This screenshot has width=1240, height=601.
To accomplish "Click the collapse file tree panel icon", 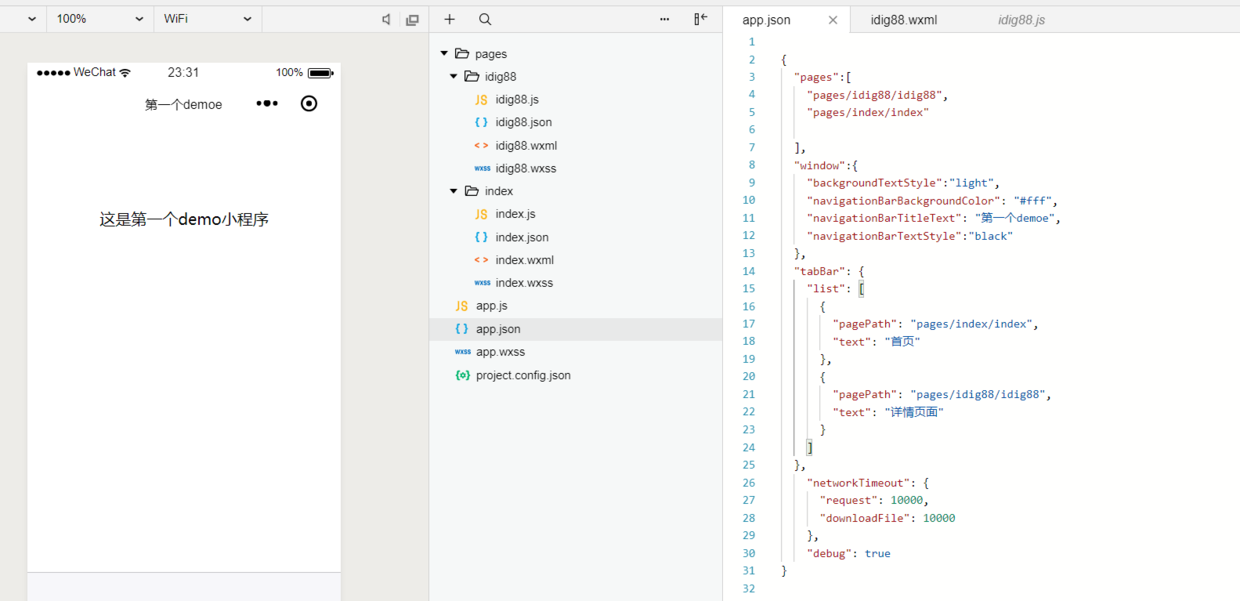I will point(700,19).
